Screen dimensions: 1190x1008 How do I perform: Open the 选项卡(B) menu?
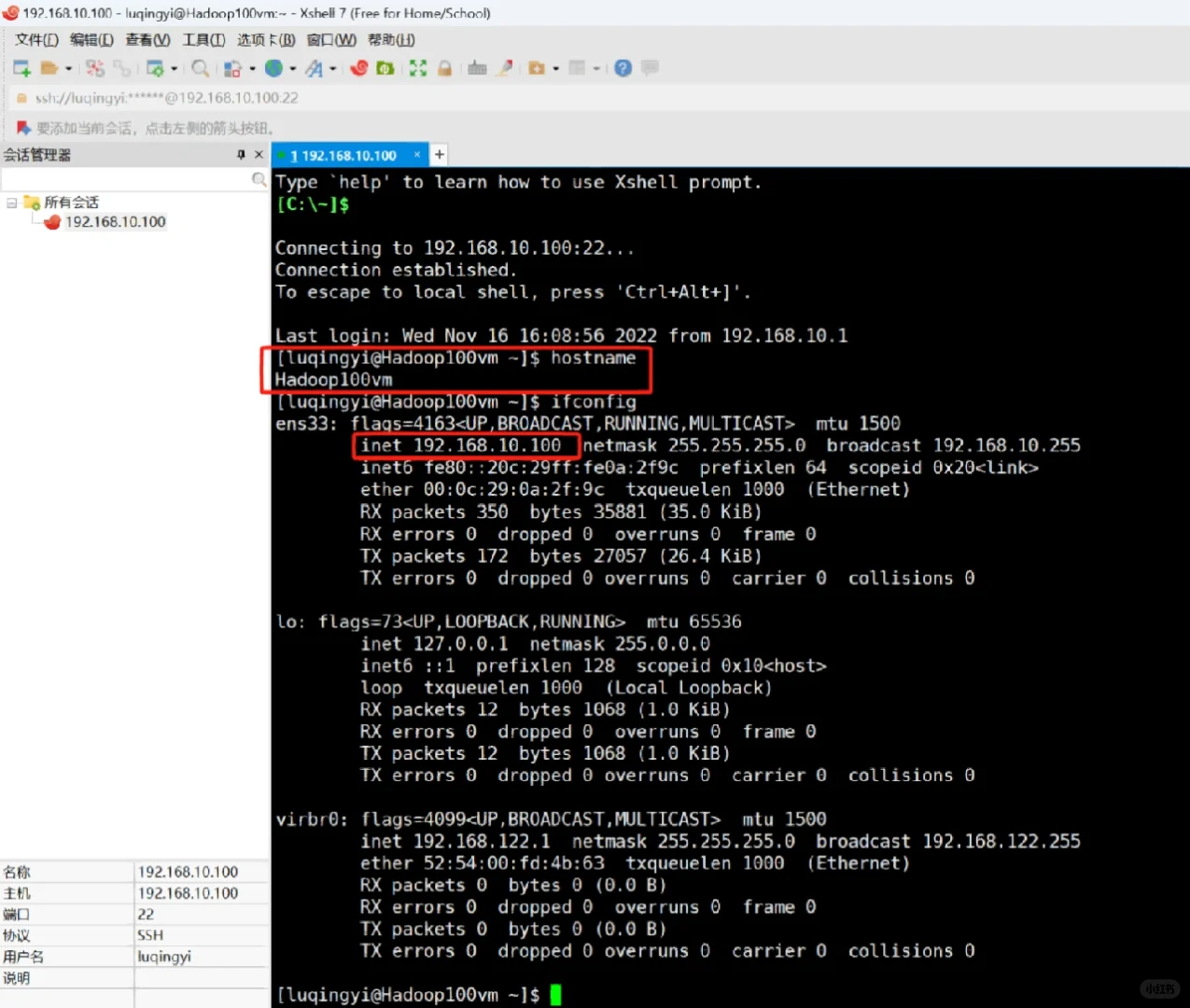point(266,39)
